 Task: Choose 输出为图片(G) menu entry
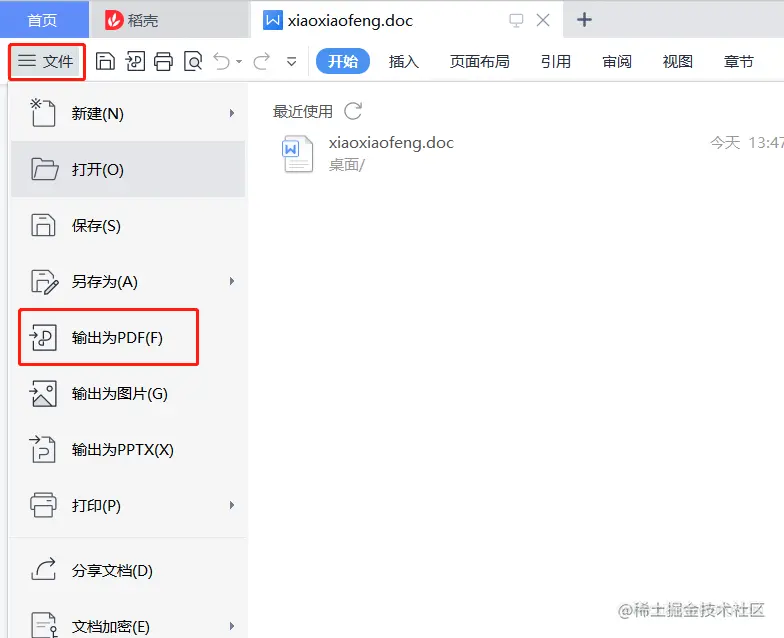128,394
